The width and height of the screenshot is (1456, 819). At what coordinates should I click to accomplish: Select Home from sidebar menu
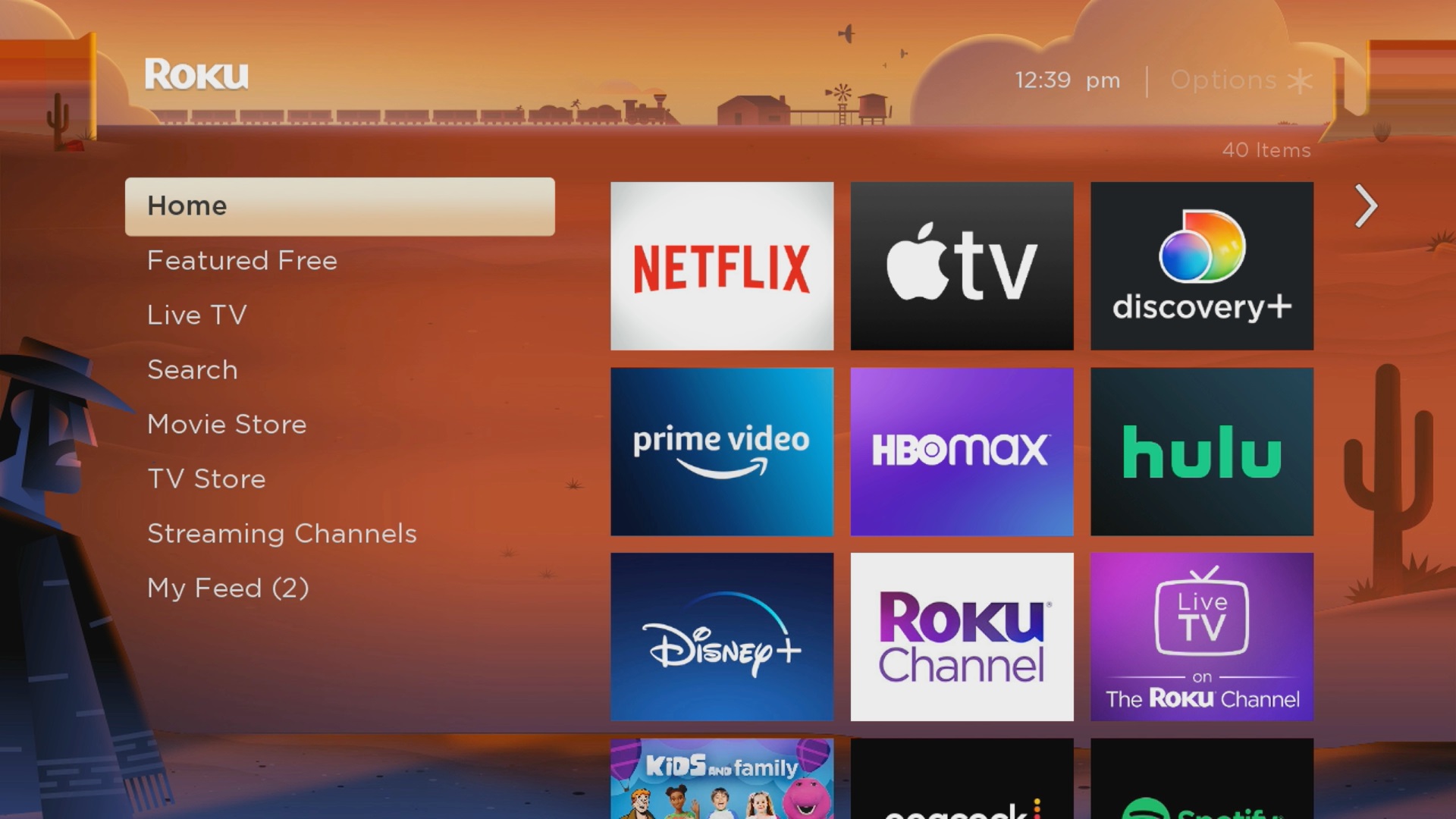(x=339, y=206)
